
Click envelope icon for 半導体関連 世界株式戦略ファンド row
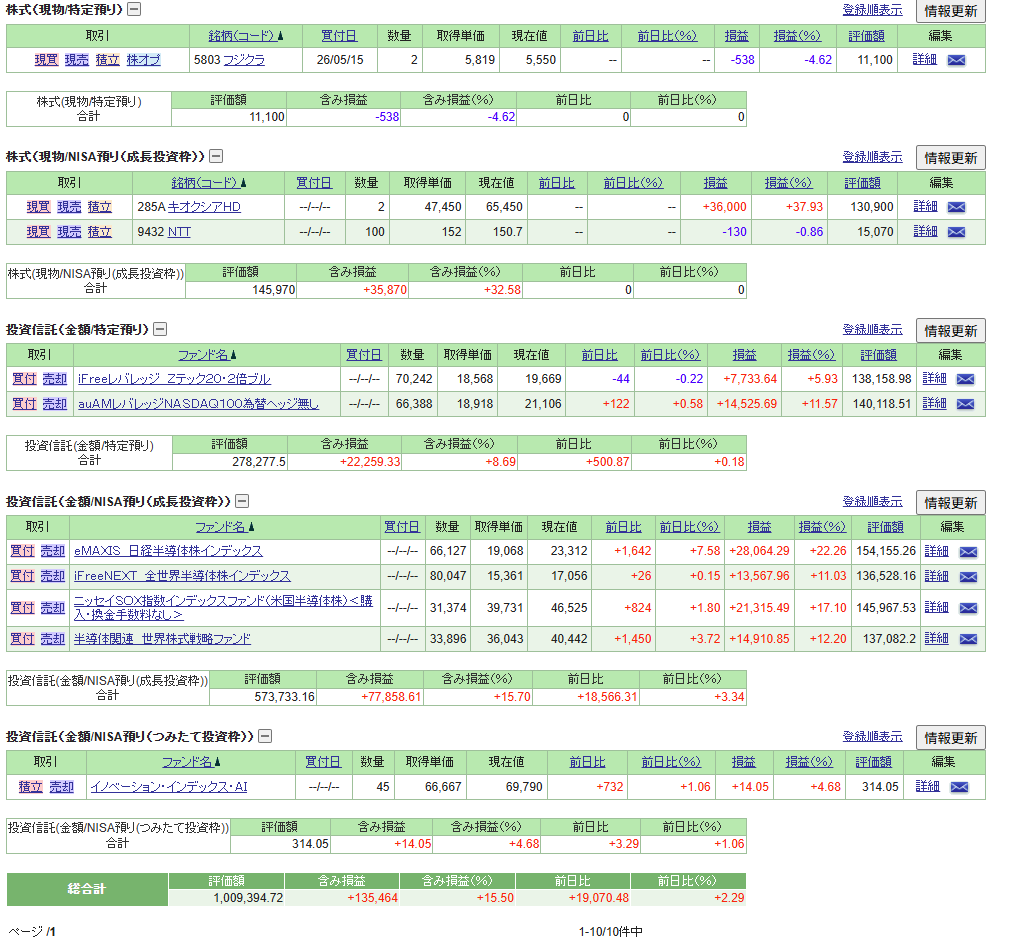click(968, 639)
